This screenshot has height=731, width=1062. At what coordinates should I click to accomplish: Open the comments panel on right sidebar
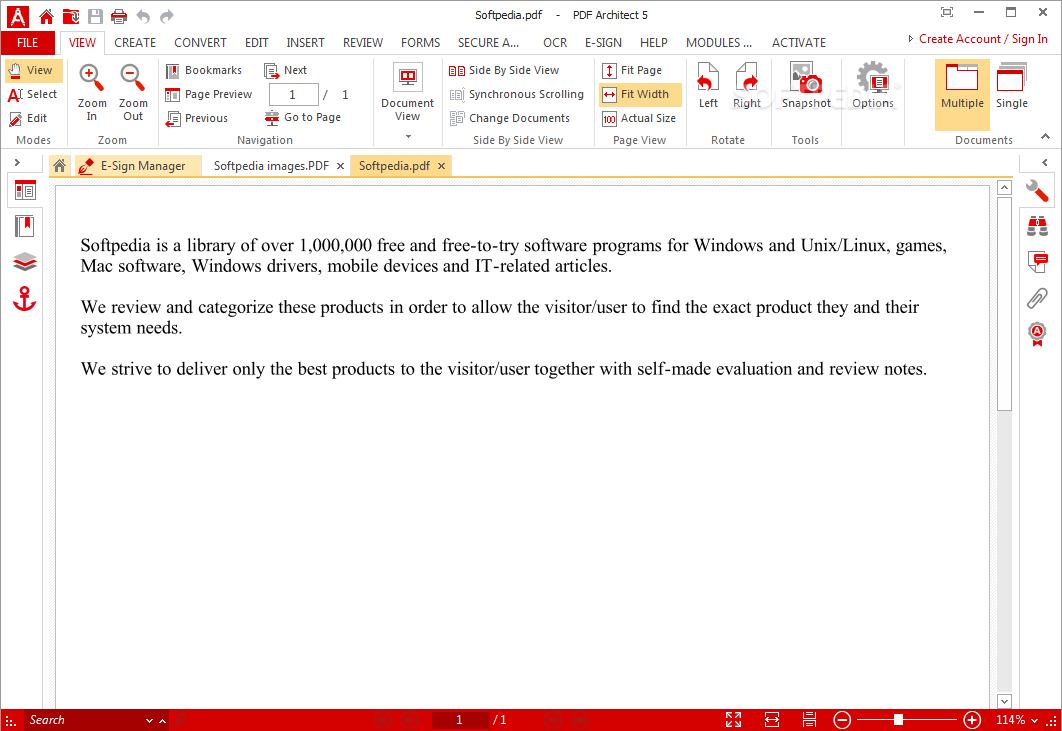coord(1037,262)
